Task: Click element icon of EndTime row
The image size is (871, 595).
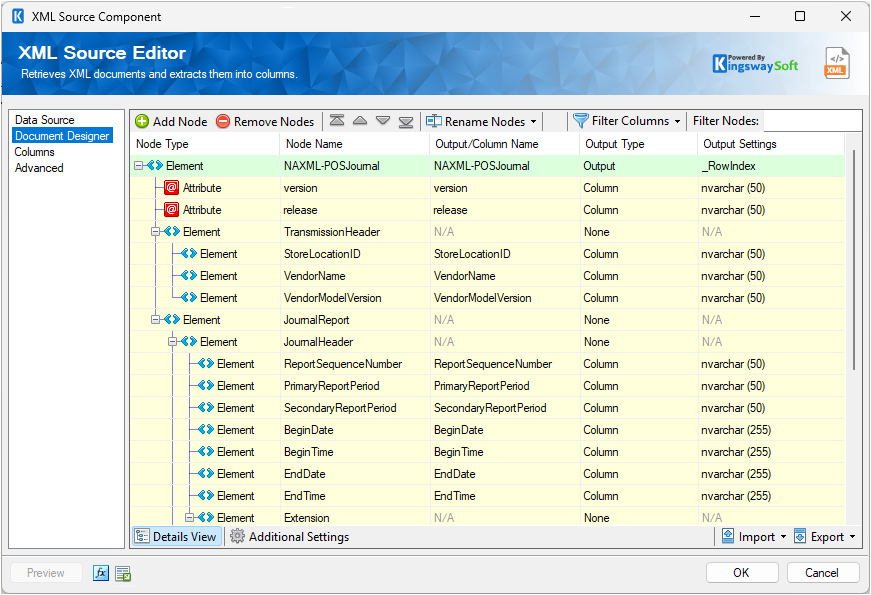Action: tap(207, 496)
